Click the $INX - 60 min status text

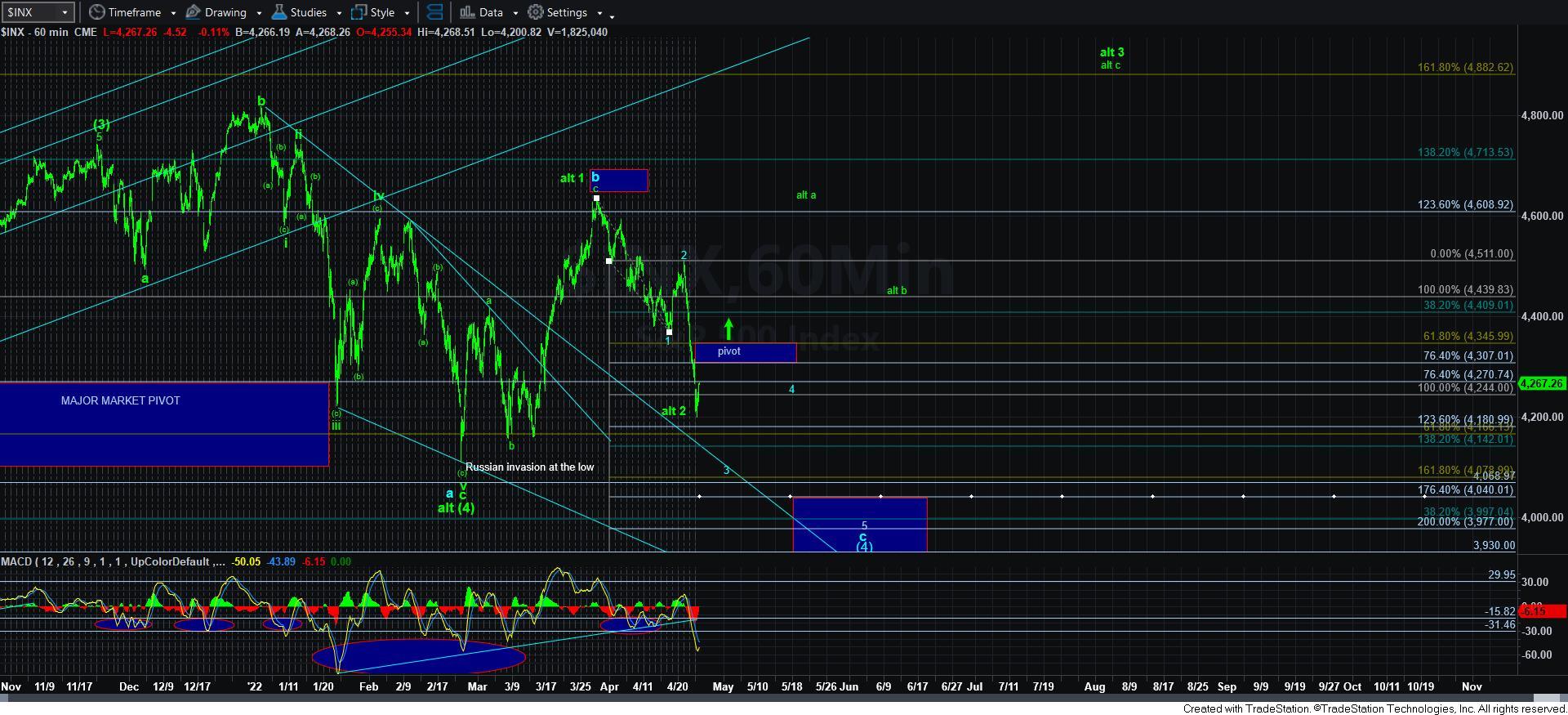coord(35,32)
